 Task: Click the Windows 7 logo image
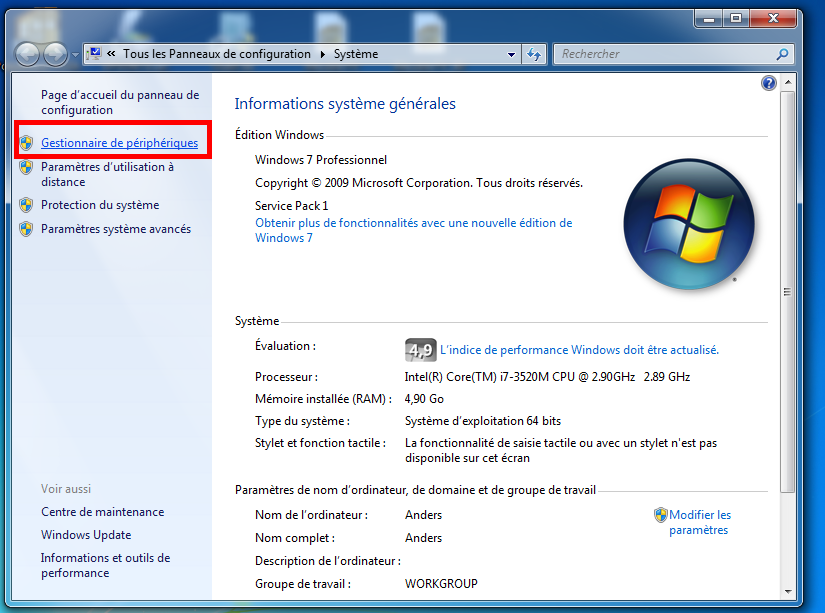689,225
